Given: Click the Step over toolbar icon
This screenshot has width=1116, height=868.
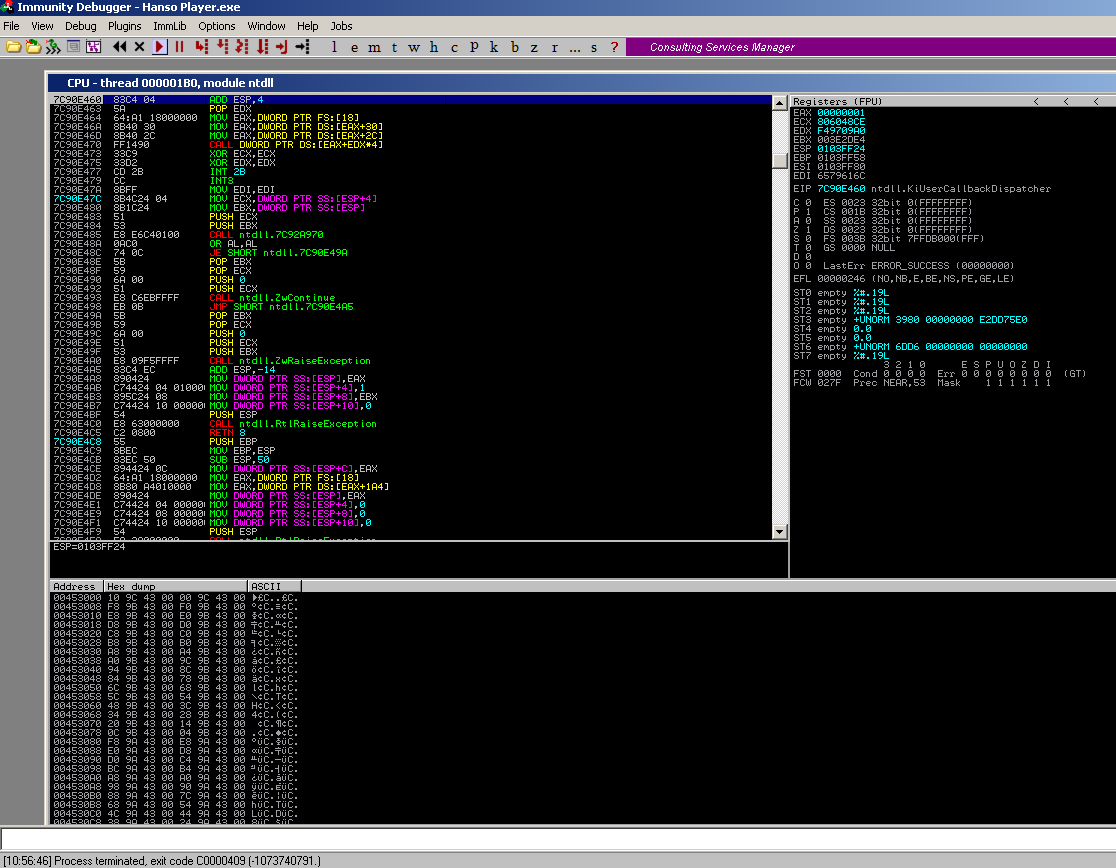Looking at the screenshot, I should (223, 47).
